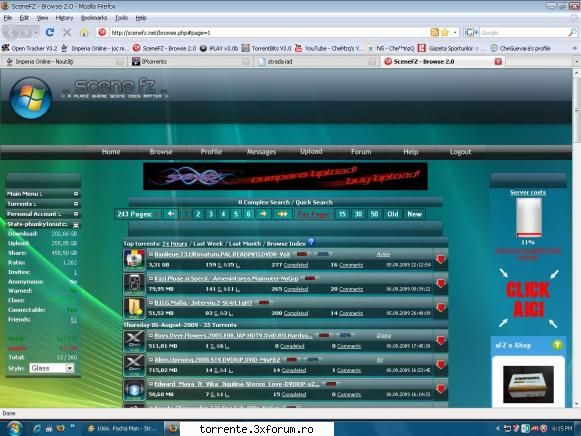
Task: Open the Forum page from navigation
Action: (x=361, y=152)
